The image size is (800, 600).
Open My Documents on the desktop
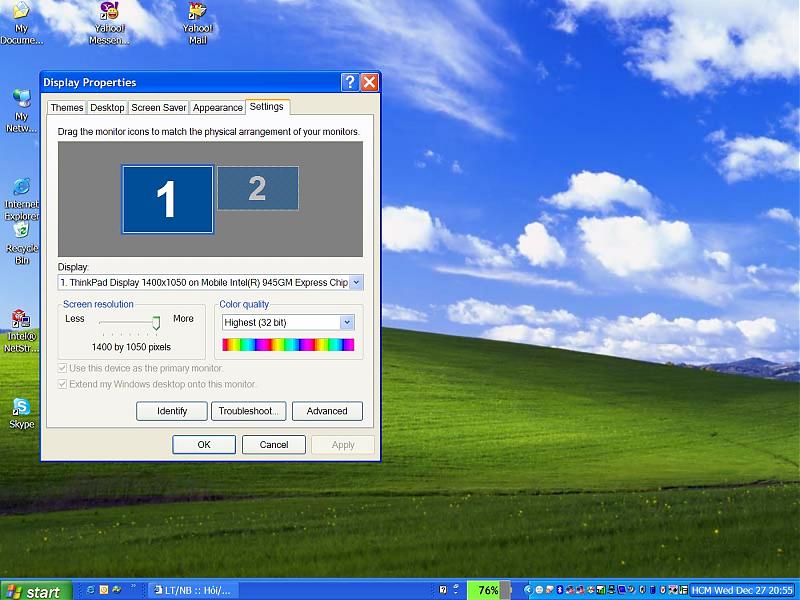tap(21, 13)
